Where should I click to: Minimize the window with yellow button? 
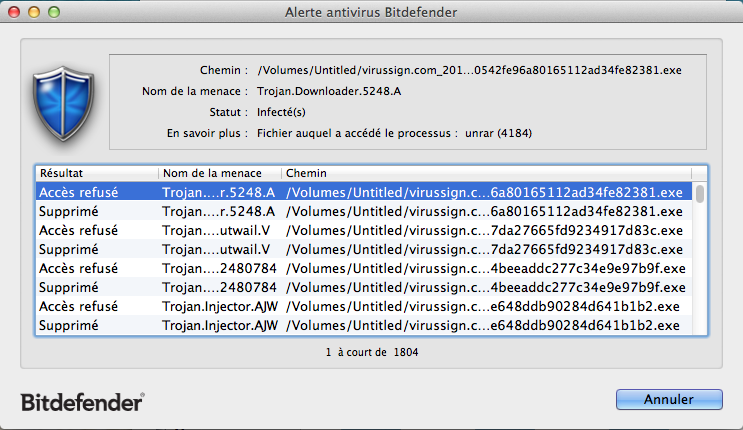[34, 12]
